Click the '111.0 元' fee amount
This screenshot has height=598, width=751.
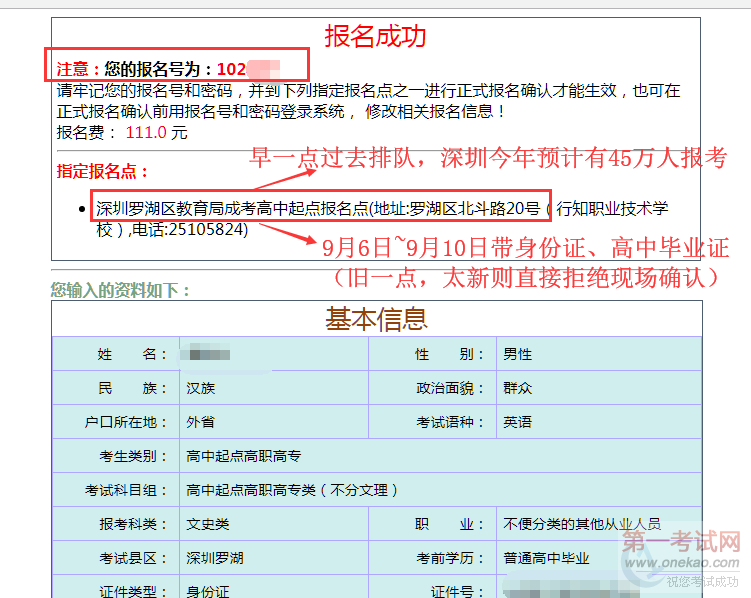pos(156,132)
